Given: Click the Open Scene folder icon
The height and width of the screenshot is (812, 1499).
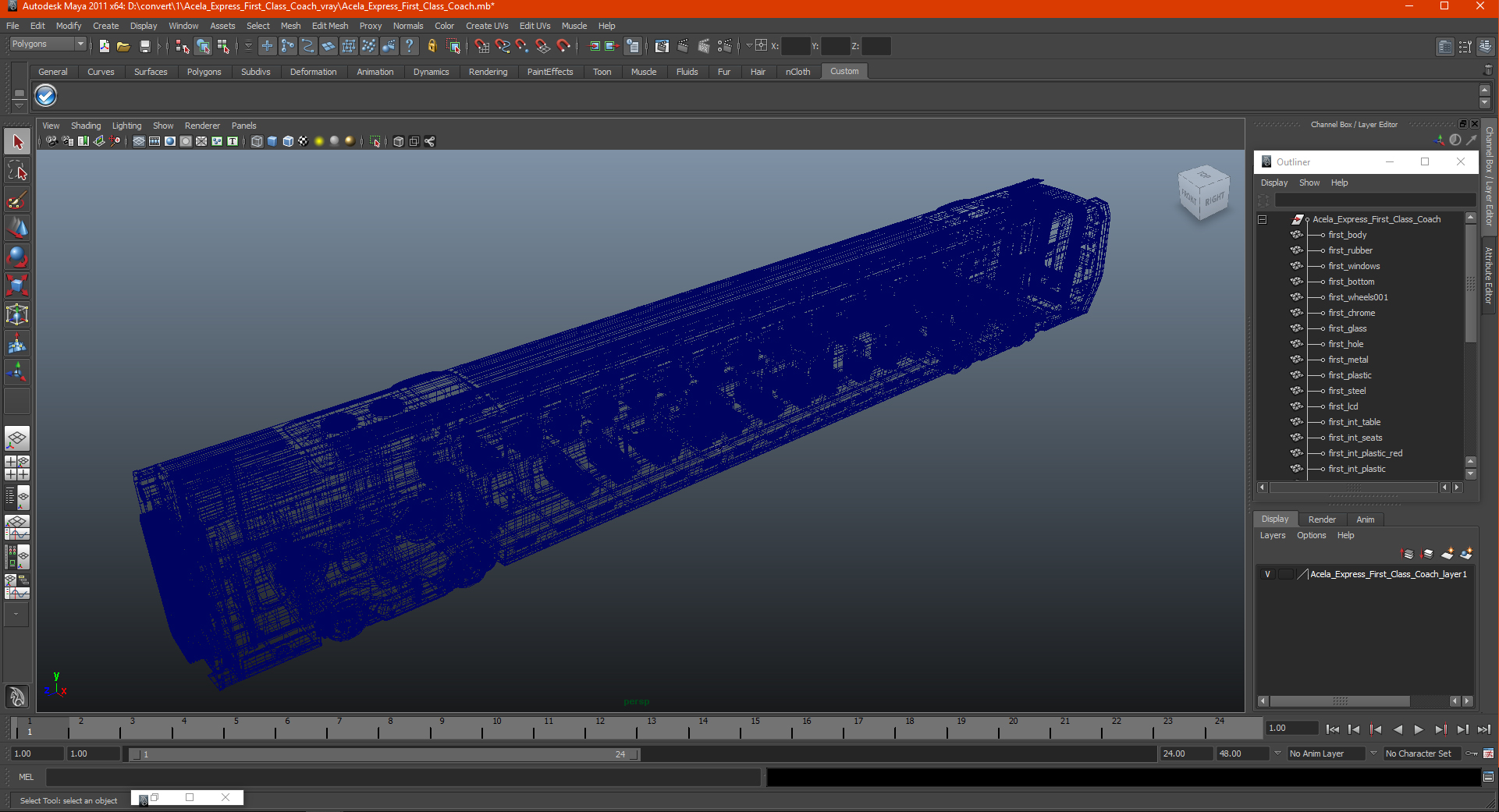Looking at the screenshot, I should (x=123, y=46).
